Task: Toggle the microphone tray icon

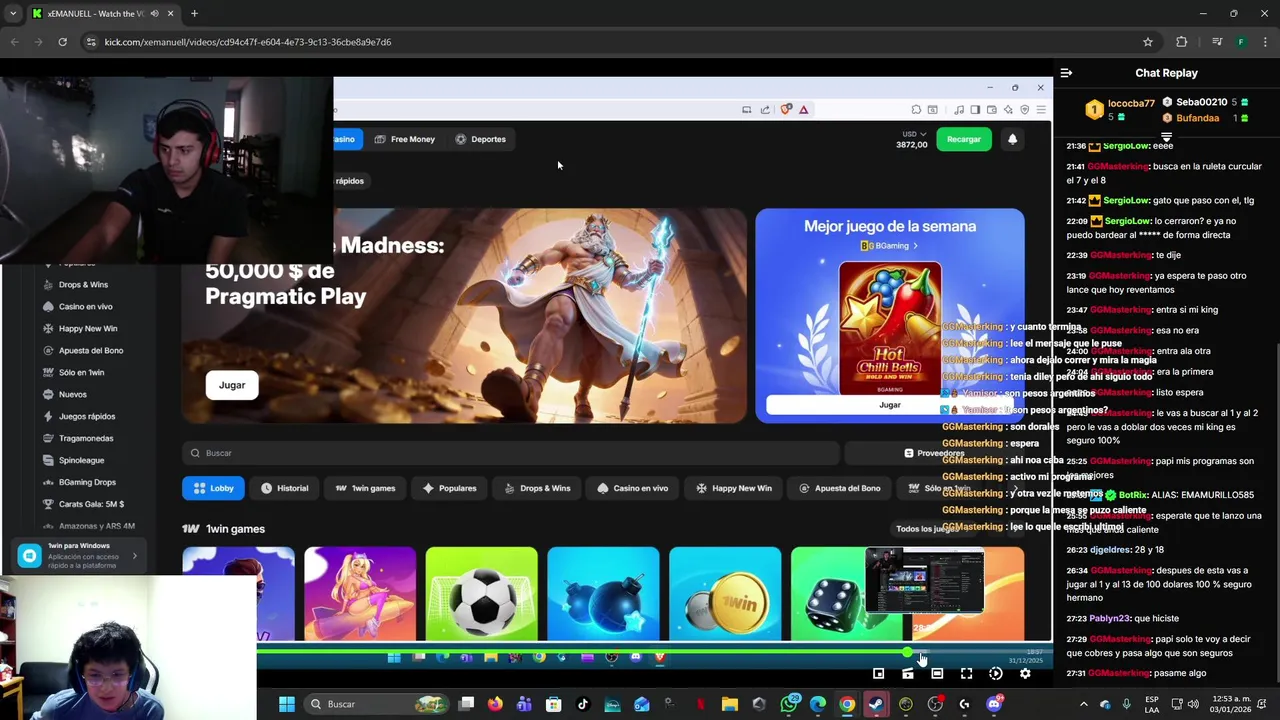Action: [x=1127, y=704]
